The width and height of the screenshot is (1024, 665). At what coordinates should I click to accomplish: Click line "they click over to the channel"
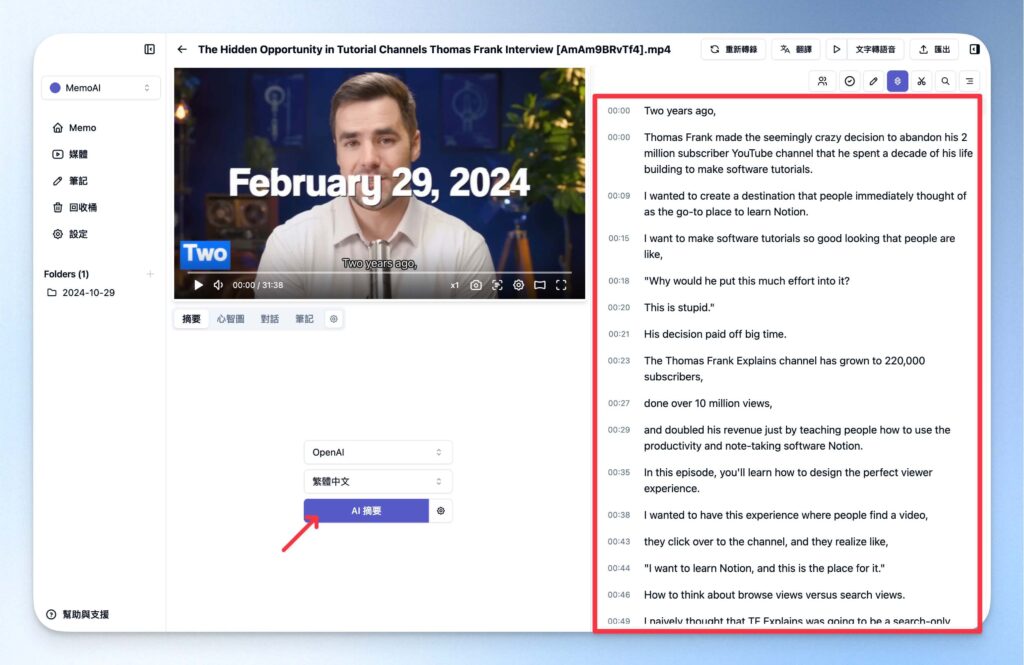[766, 542]
